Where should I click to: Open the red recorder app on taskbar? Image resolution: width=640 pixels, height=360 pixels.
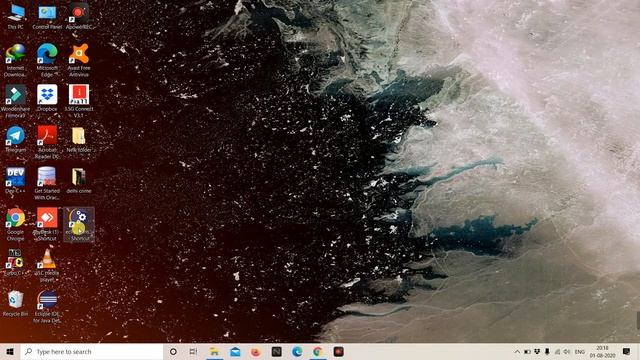(x=338, y=351)
